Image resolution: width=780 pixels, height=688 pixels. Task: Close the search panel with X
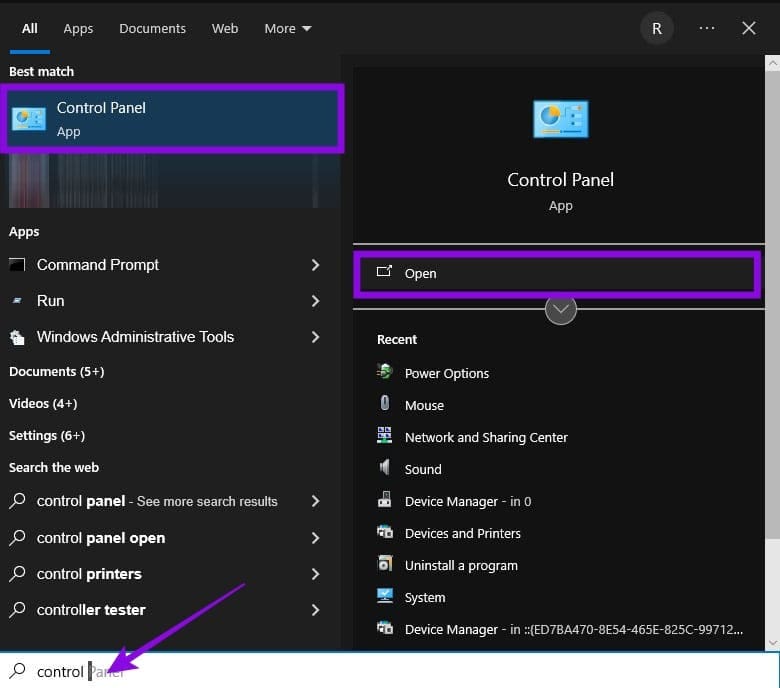(749, 28)
